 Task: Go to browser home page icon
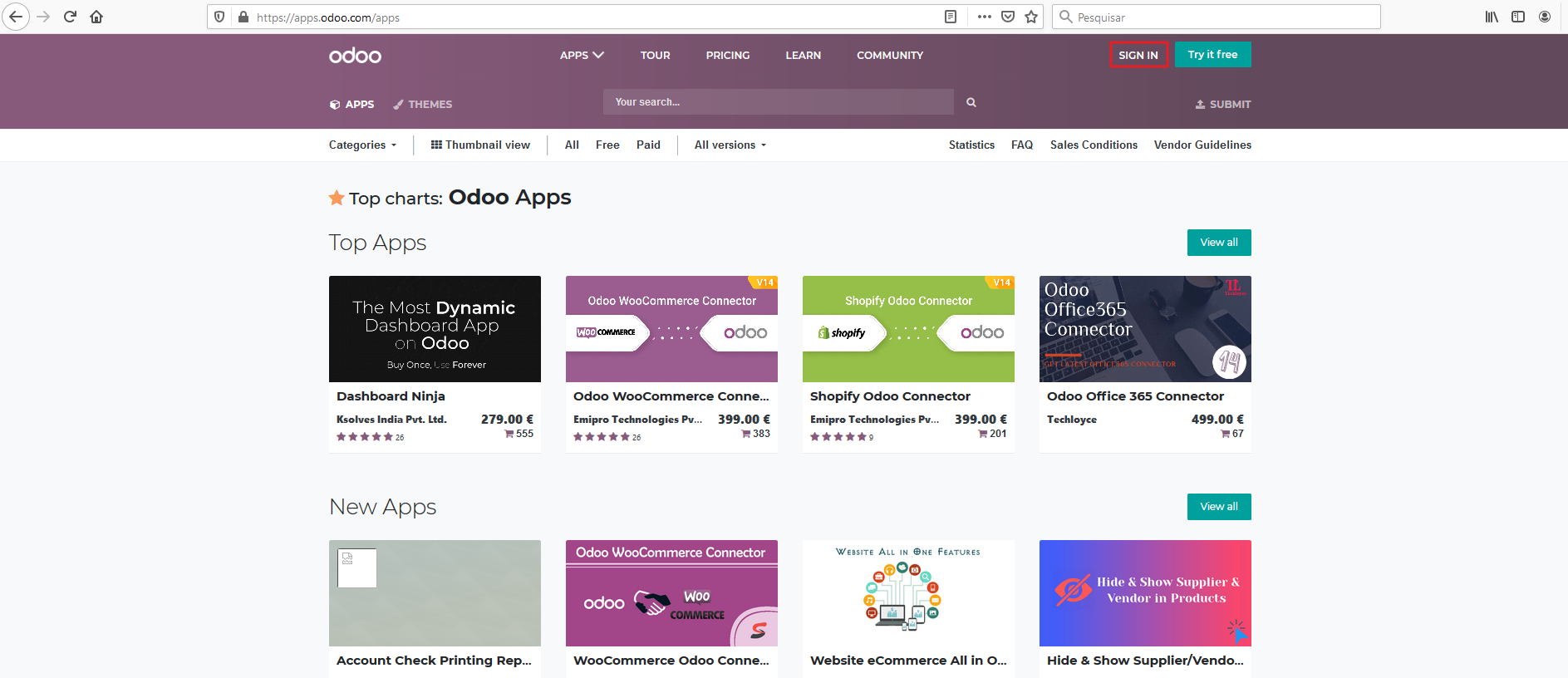[96, 17]
